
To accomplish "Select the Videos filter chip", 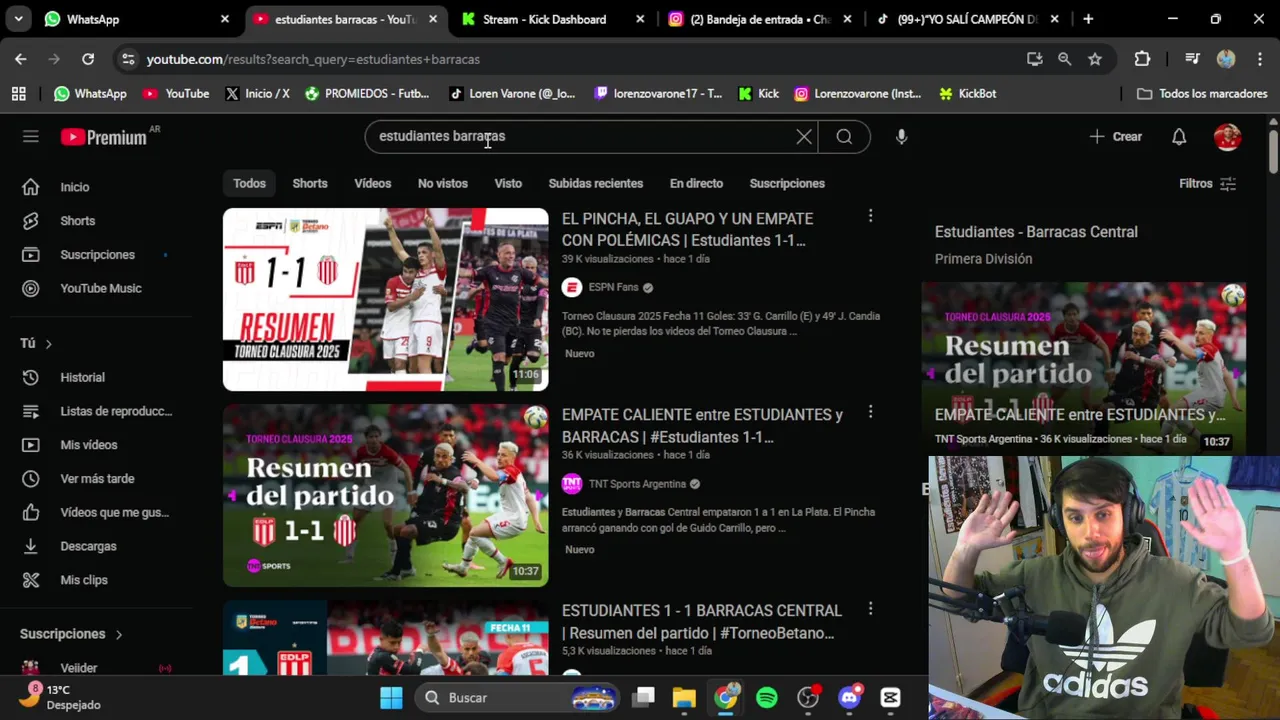I will (x=373, y=184).
